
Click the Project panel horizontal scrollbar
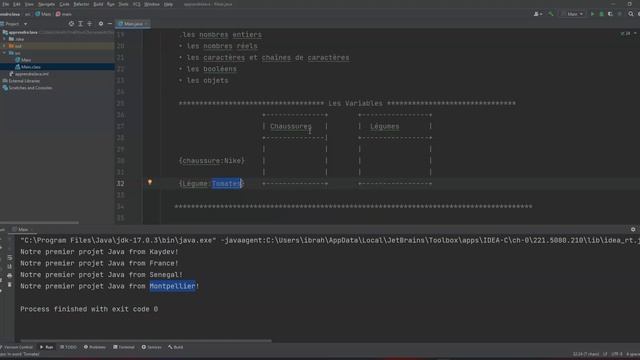click(39, 223)
